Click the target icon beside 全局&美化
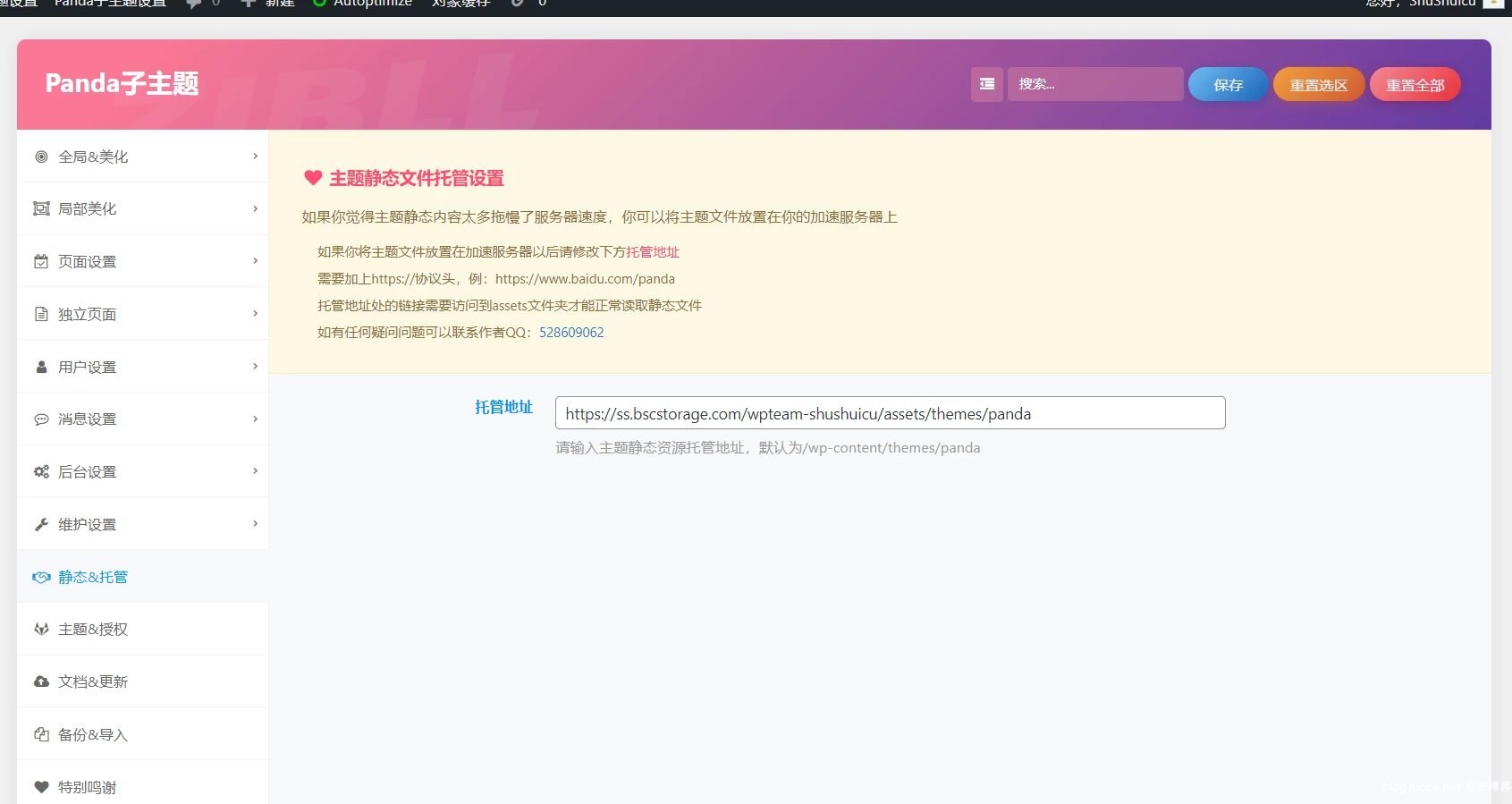The image size is (1512, 804). pos(41,157)
